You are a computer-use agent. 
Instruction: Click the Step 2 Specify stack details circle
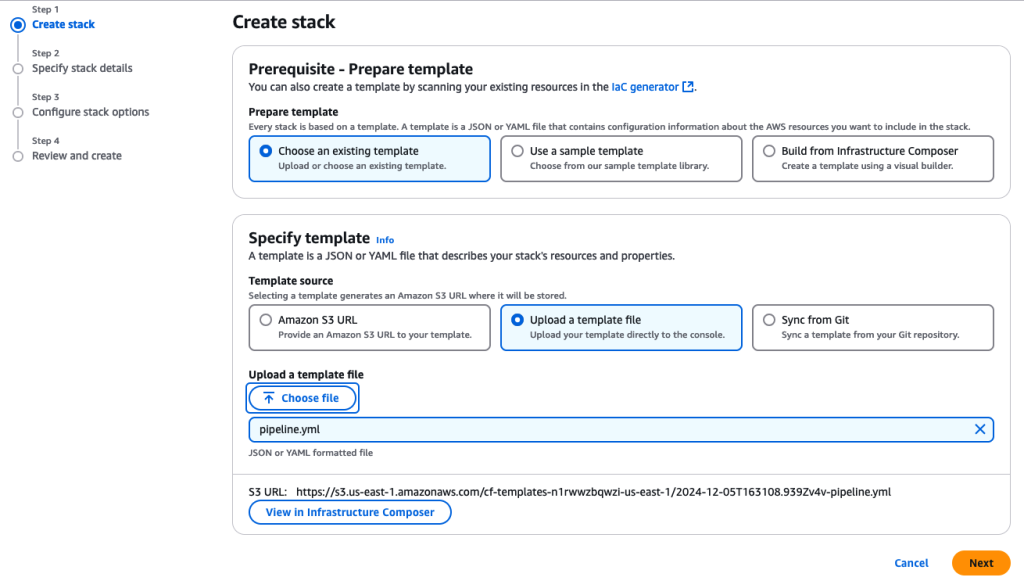pos(17,68)
